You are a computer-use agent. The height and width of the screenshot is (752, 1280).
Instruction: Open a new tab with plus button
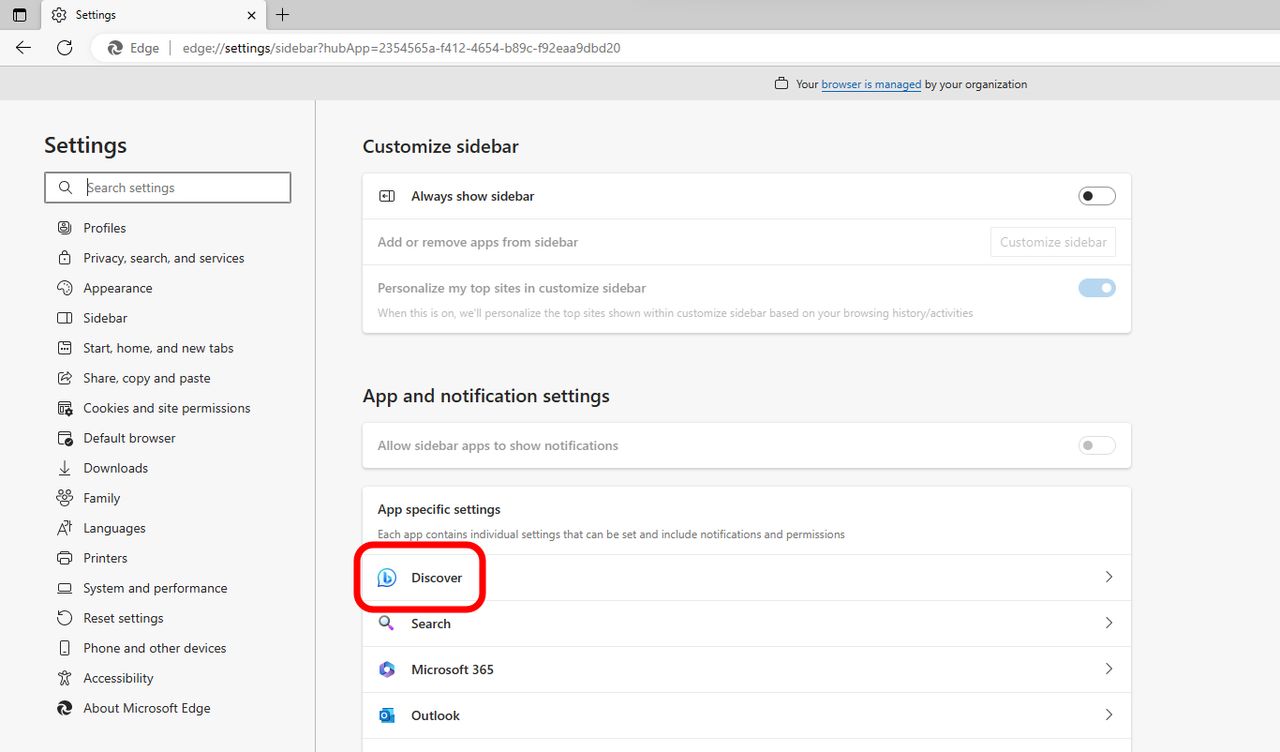point(283,15)
